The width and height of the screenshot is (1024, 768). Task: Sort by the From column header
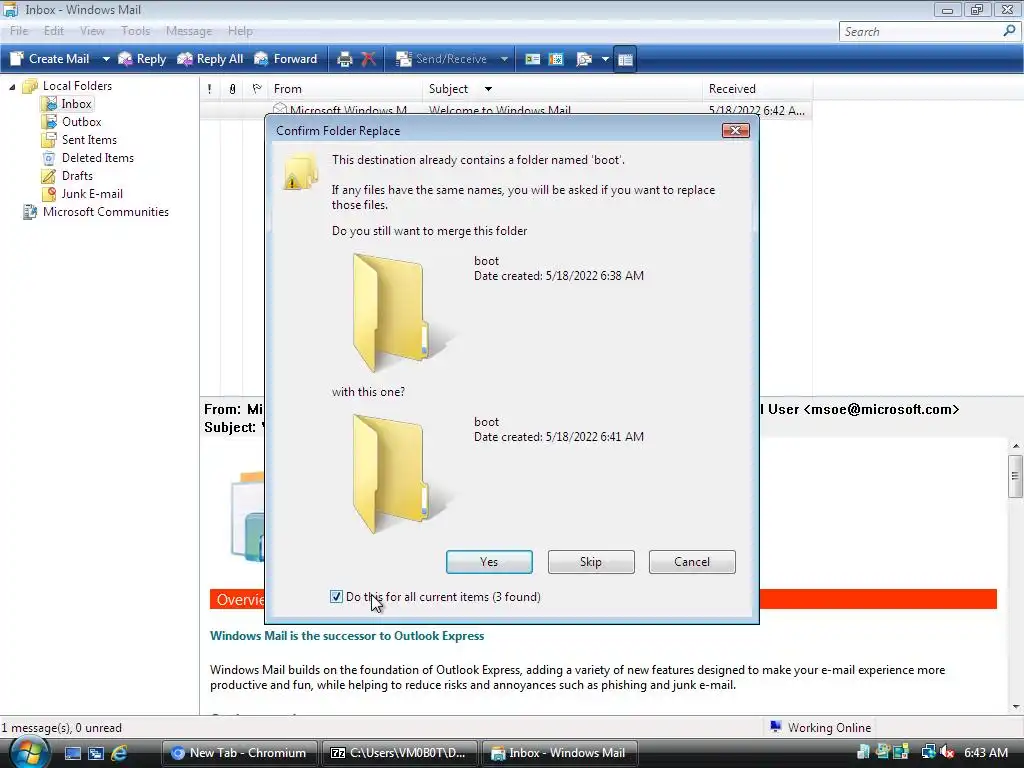coord(345,89)
